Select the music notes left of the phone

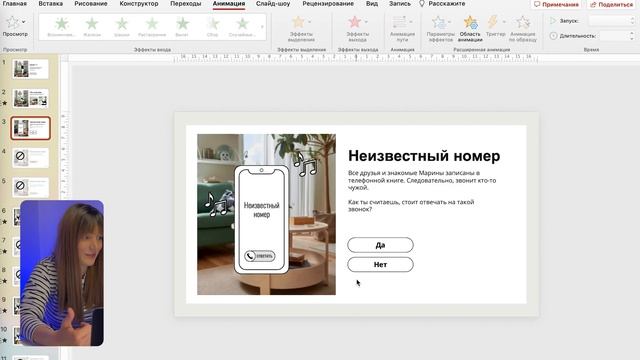coord(216,204)
